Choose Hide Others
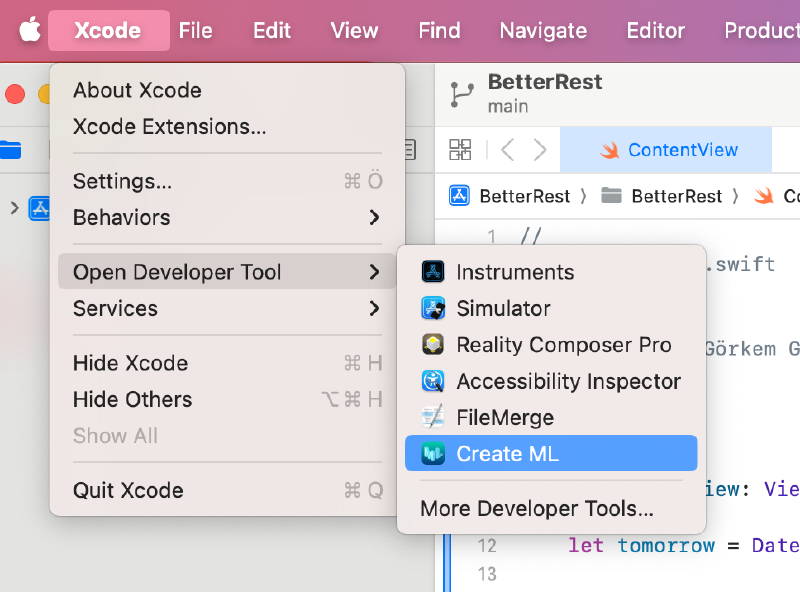The image size is (800, 592). (227, 399)
